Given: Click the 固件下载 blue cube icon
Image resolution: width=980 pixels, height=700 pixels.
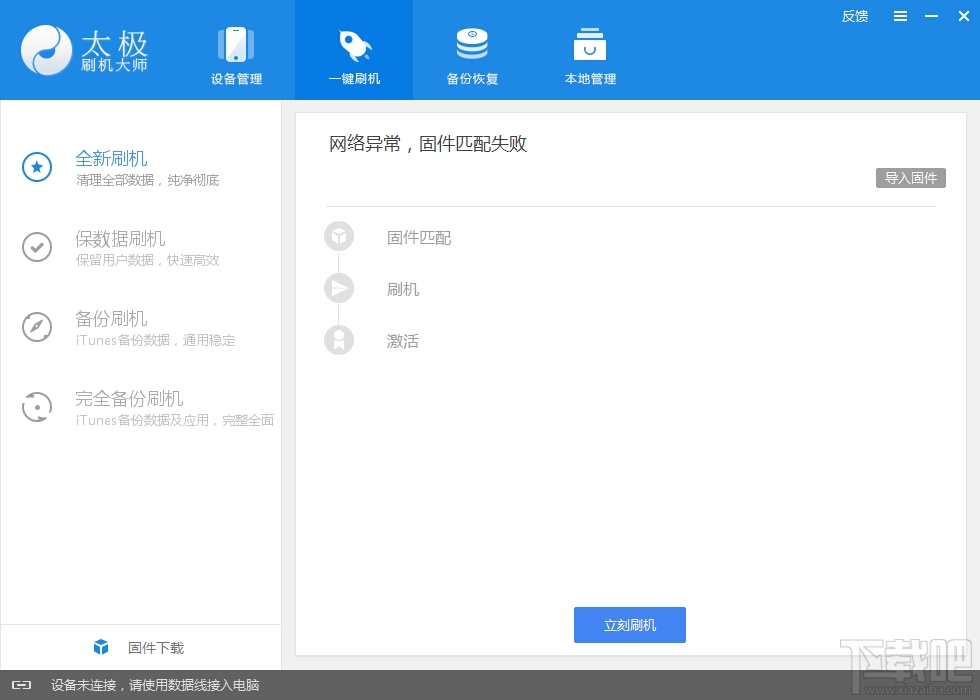Looking at the screenshot, I should tap(101, 648).
